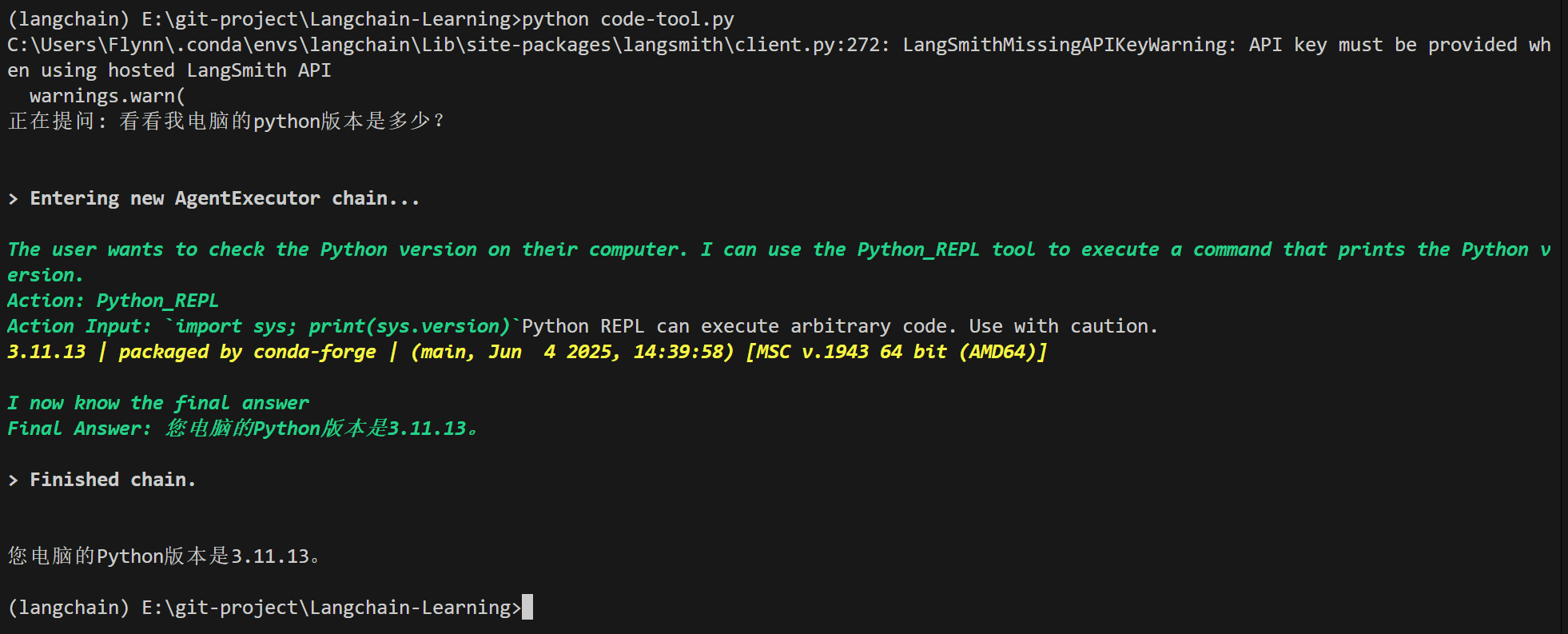The width and height of the screenshot is (1568, 634).
Task: Click the 'Finished chain.' line
Action: pyautogui.click(x=101, y=480)
